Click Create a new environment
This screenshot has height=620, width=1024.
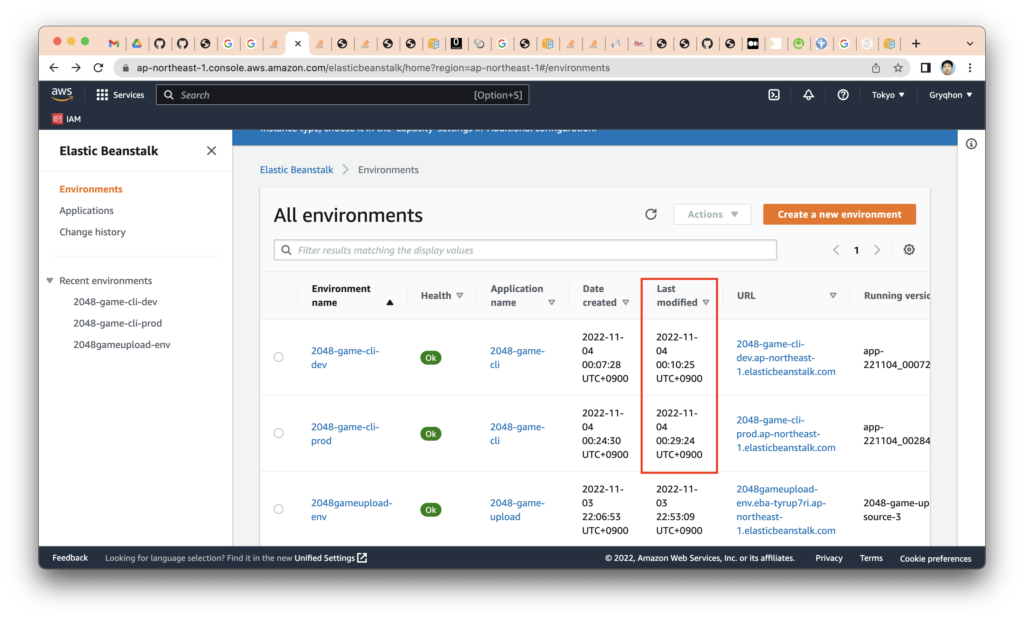tap(839, 214)
